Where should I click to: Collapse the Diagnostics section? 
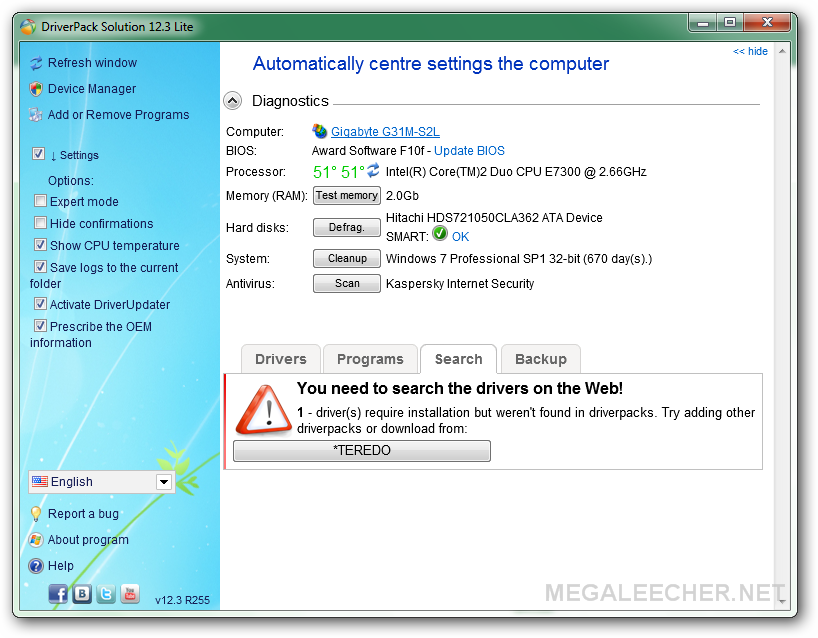tap(233, 101)
